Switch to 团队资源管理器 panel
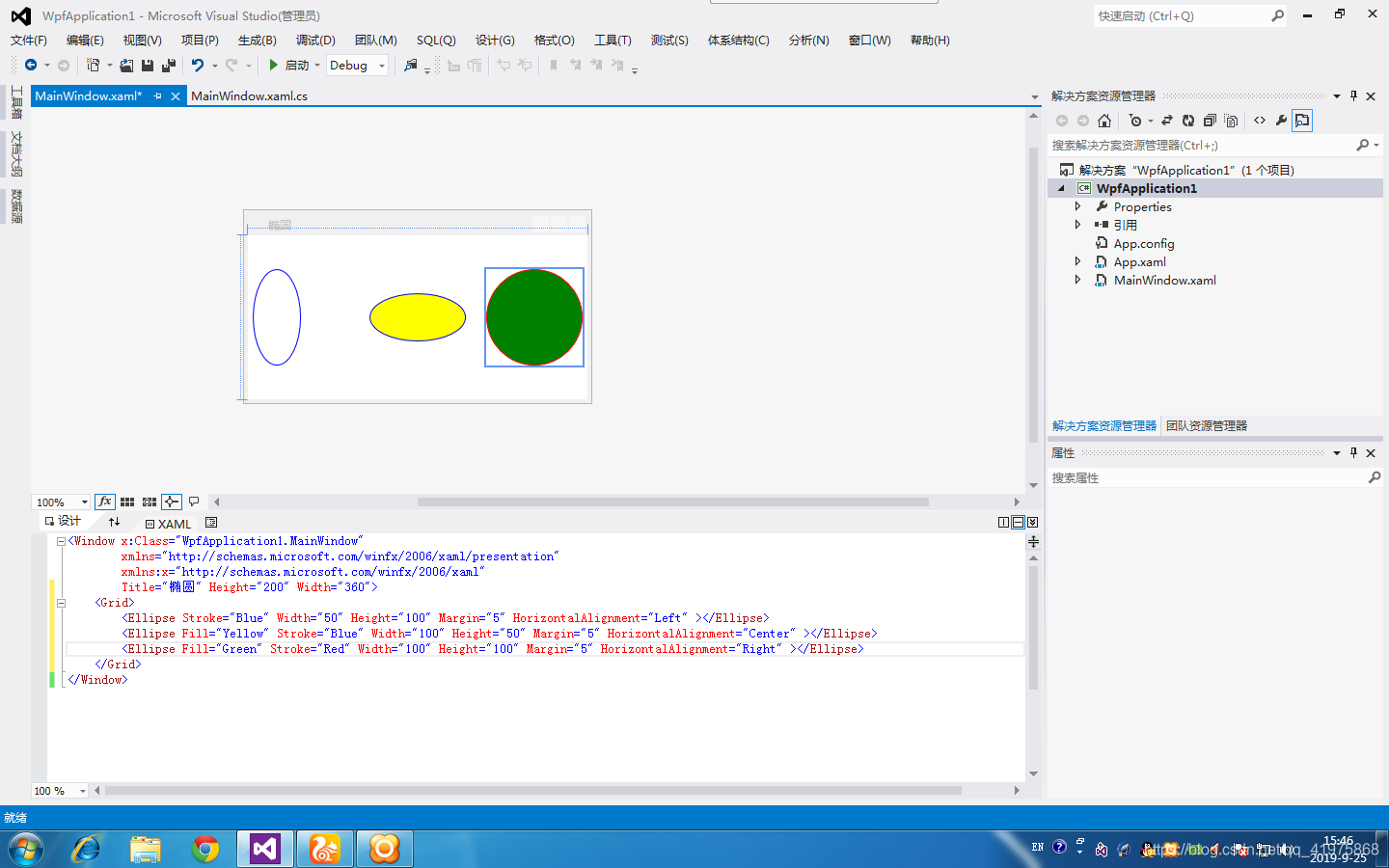The width and height of the screenshot is (1389, 868). [1206, 425]
